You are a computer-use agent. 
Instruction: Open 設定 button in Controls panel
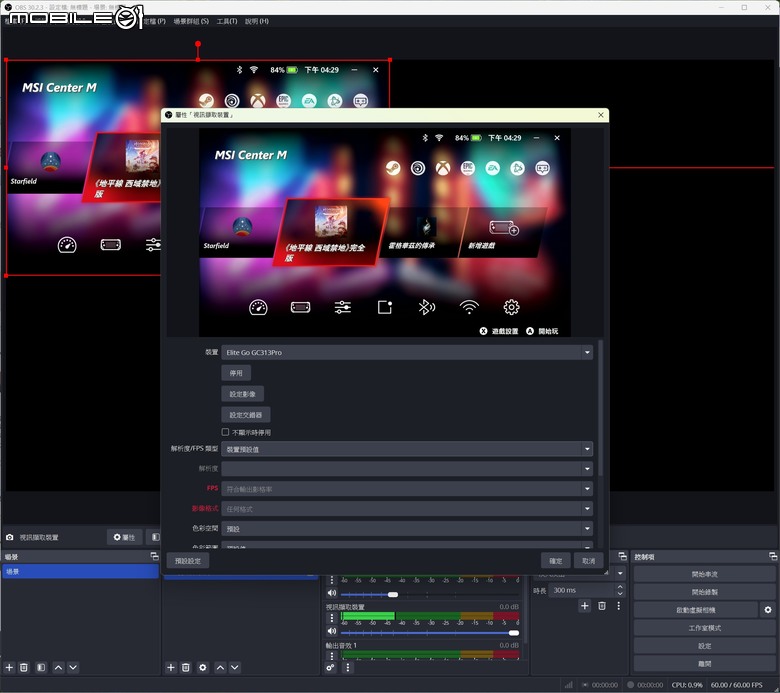click(x=704, y=646)
